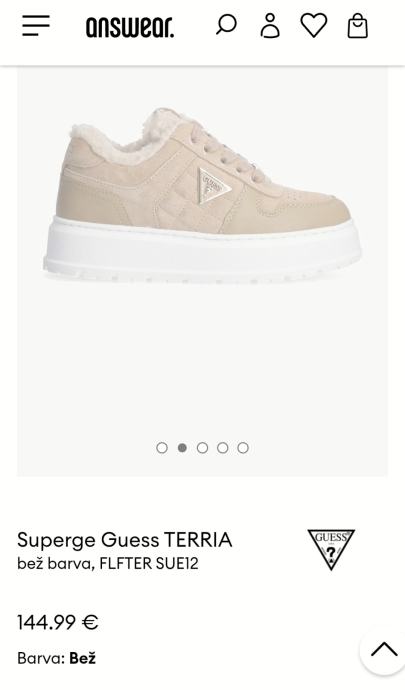The image size is (405, 690).
Task: Select the fifth image carousel dot
Action: tap(243, 448)
